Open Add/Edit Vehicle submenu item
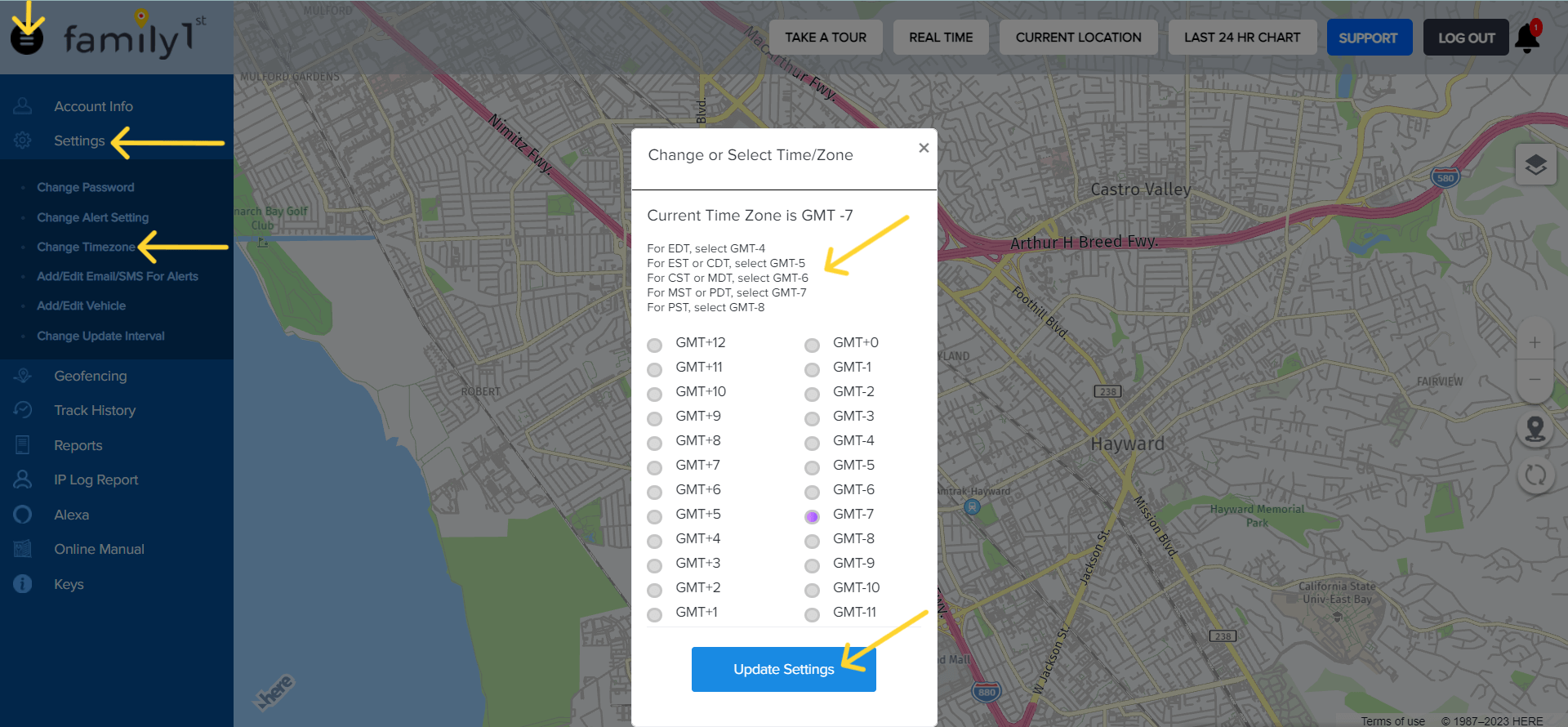The width and height of the screenshot is (1568, 727). tap(81, 306)
